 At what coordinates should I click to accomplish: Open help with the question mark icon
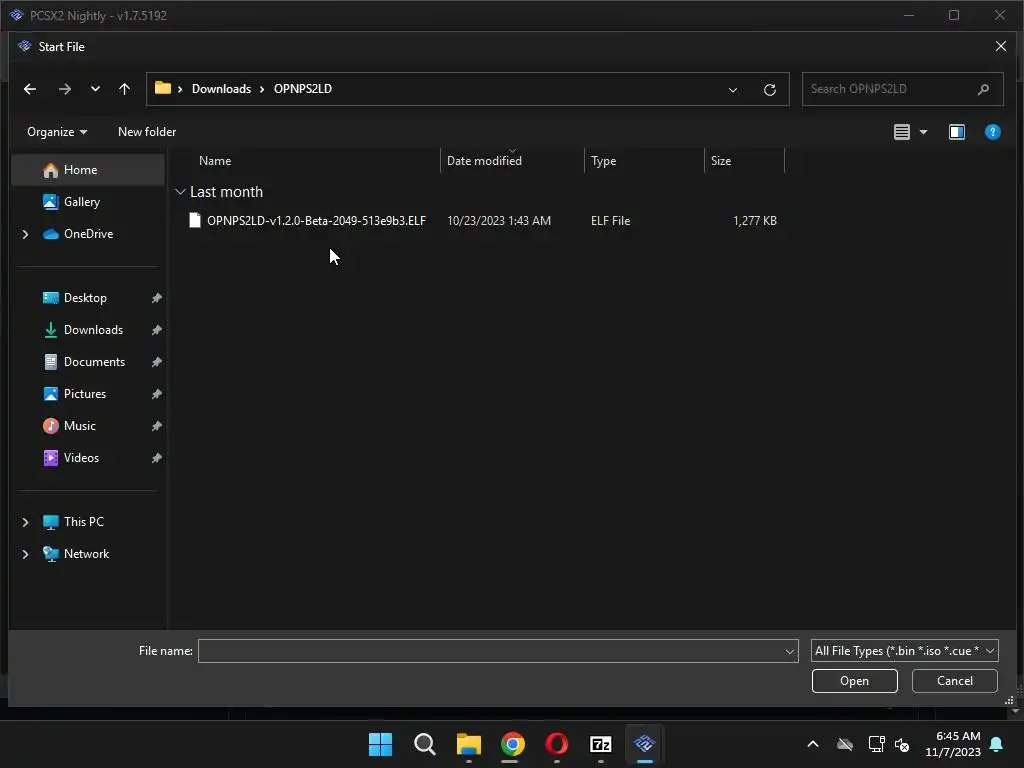[993, 132]
